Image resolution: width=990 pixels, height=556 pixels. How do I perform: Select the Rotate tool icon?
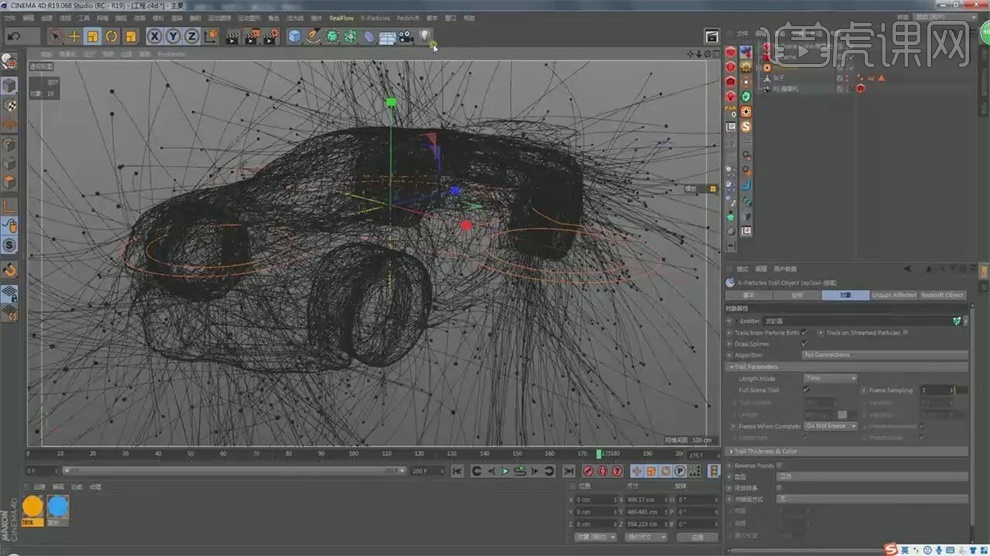(x=110, y=36)
